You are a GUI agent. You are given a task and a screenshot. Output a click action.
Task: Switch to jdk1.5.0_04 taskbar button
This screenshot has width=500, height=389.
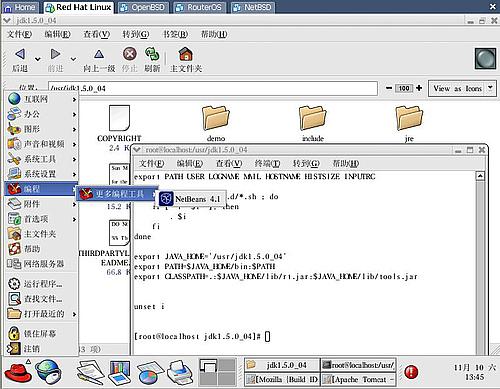coord(282,365)
